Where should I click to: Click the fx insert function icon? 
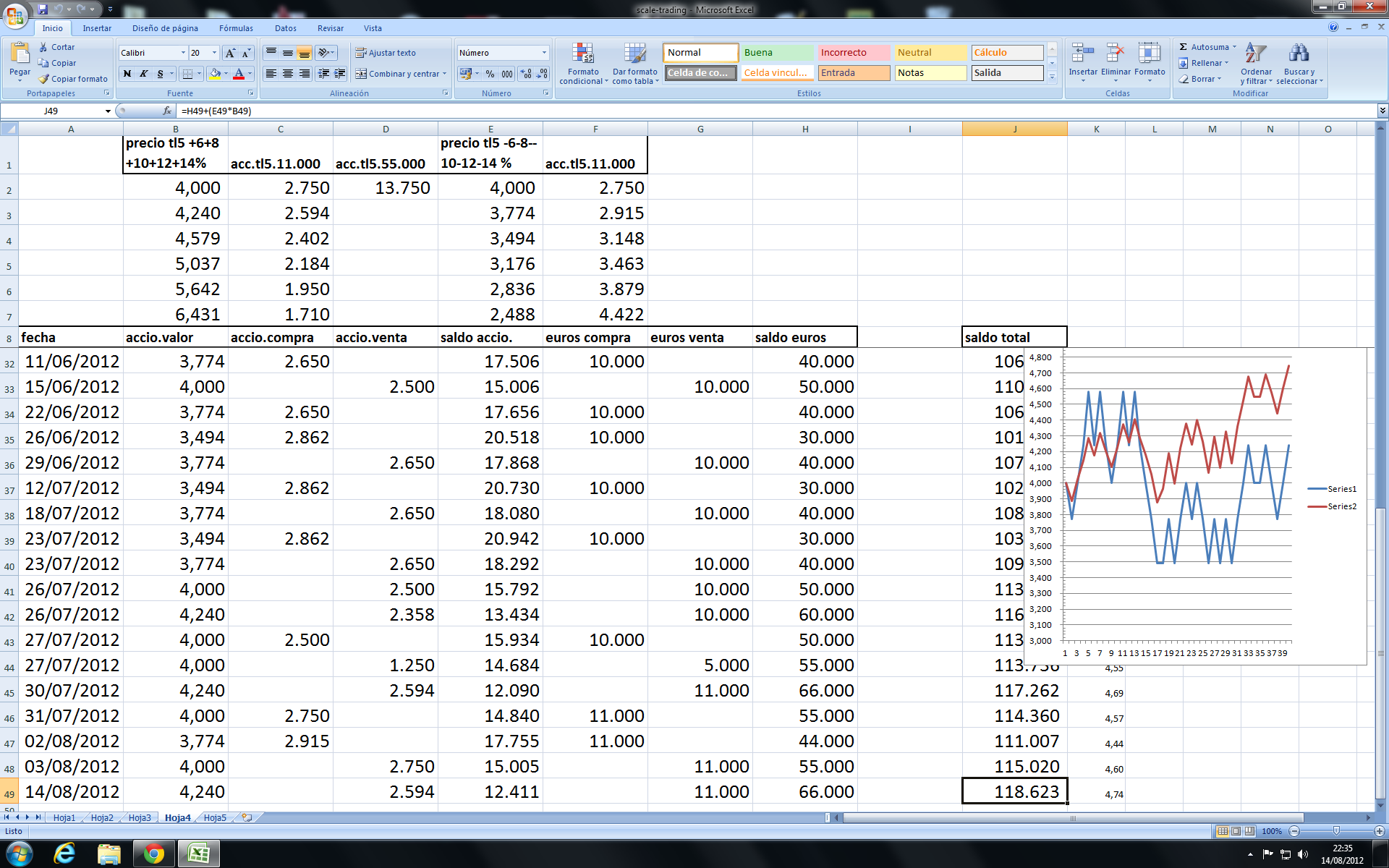coord(167,111)
